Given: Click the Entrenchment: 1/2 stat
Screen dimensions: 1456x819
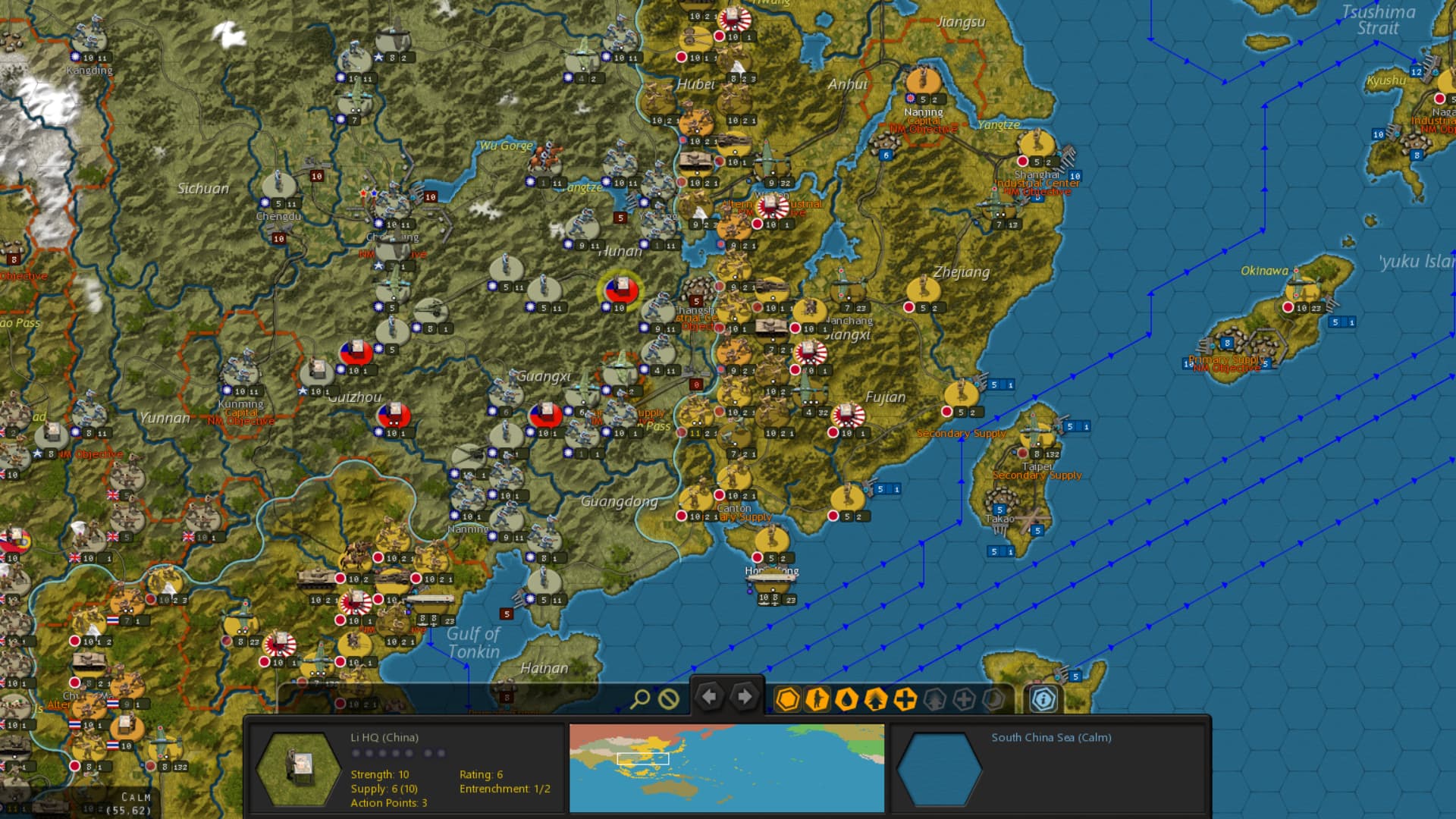Looking at the screenshot, I should (504, 789).
